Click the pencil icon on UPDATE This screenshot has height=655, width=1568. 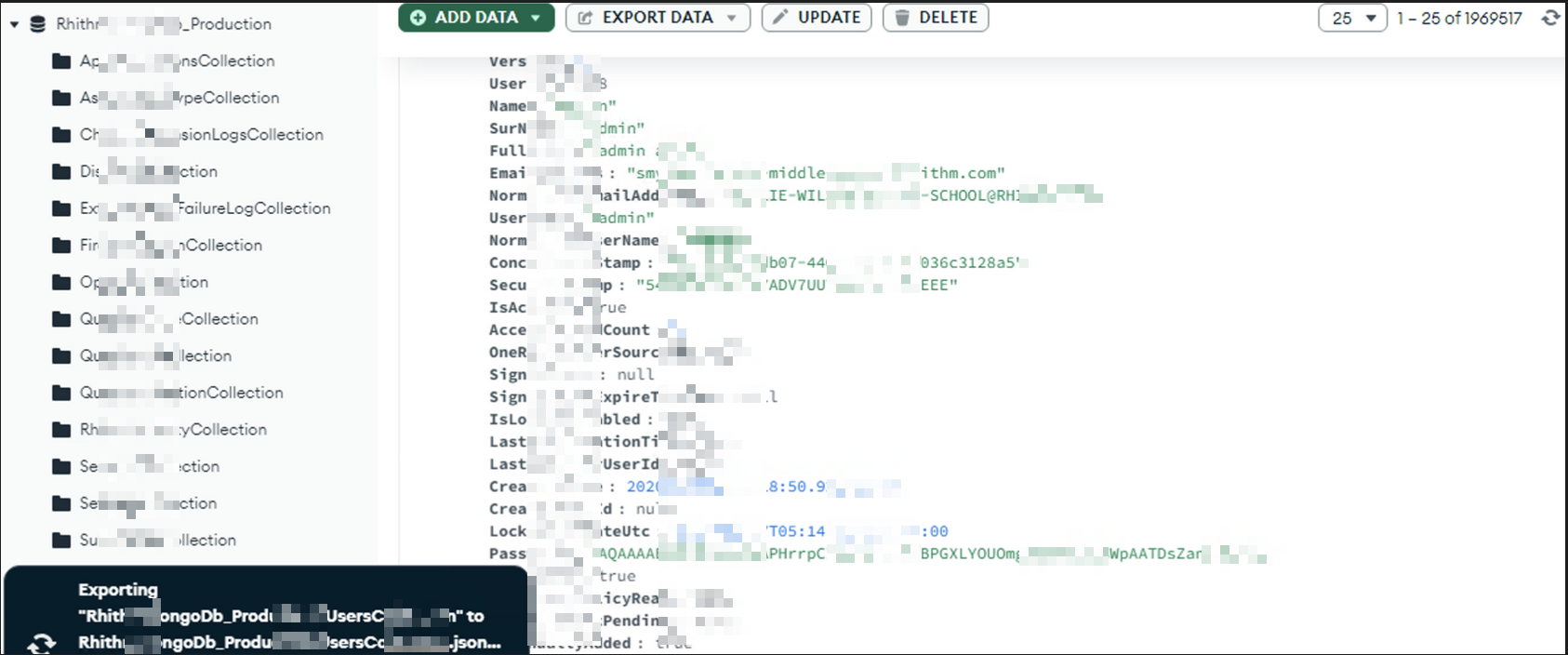[780, 18]
